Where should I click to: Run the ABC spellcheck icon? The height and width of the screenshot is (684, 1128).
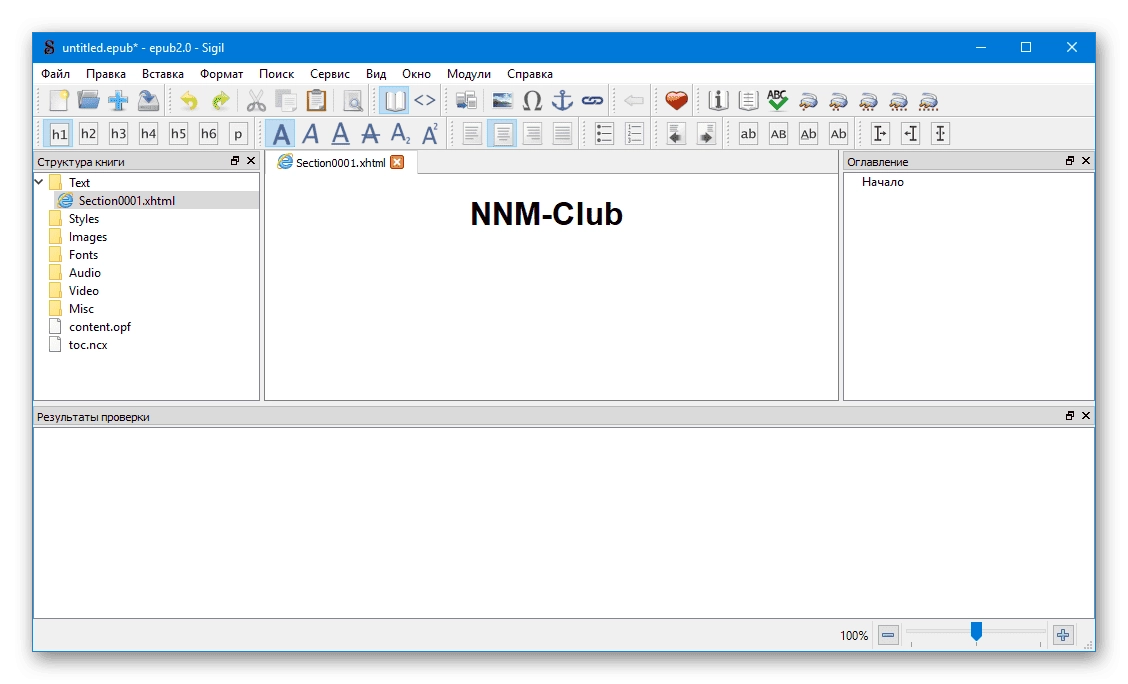(x=778, y=101)
